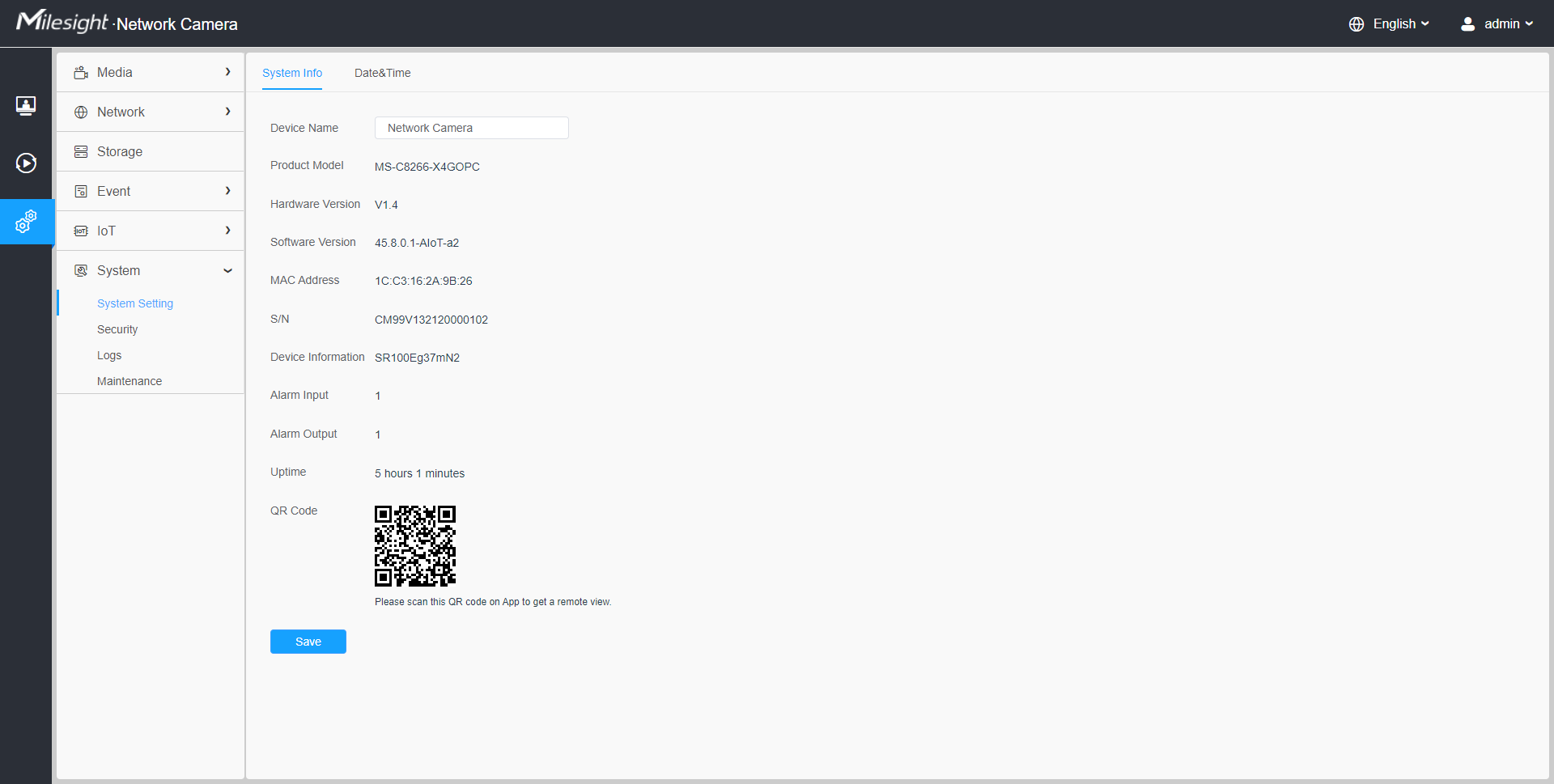Click the Event calendar icon
The height and width of the screenshot is (784, 1554).
pos(81,192)
